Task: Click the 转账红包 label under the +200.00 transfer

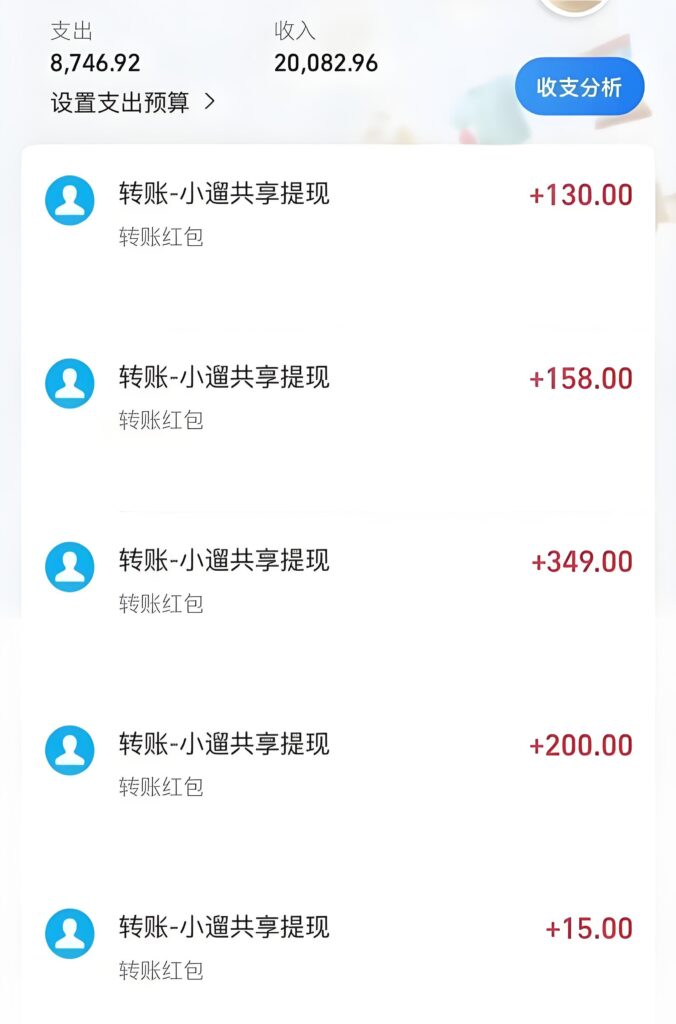Action: pos(161,787)
